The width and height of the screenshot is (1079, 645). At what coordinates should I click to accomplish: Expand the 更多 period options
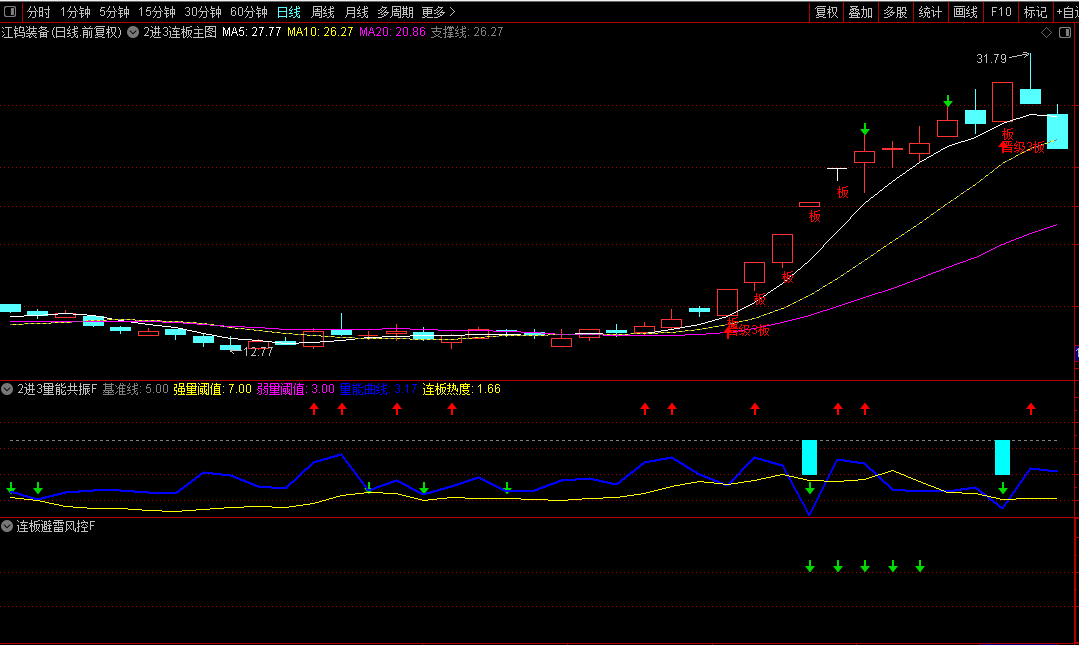[438, 12]
